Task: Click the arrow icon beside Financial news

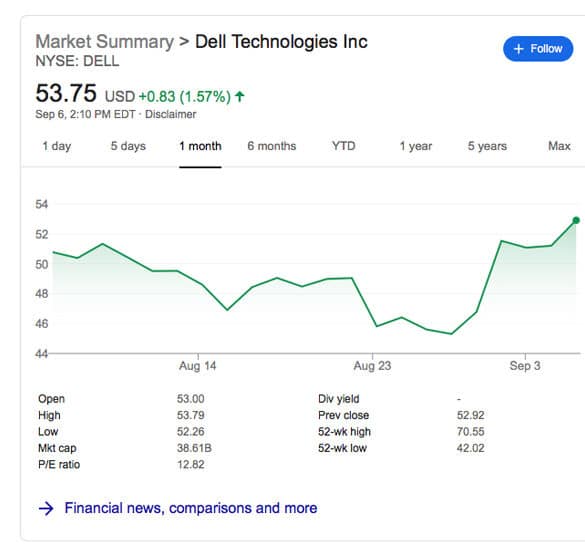Action: (x=46, y=509)
